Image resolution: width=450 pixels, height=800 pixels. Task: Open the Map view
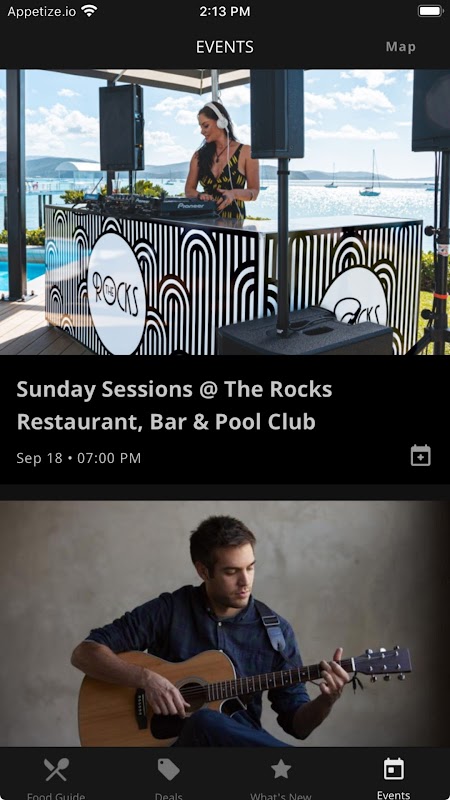point(401,47)
